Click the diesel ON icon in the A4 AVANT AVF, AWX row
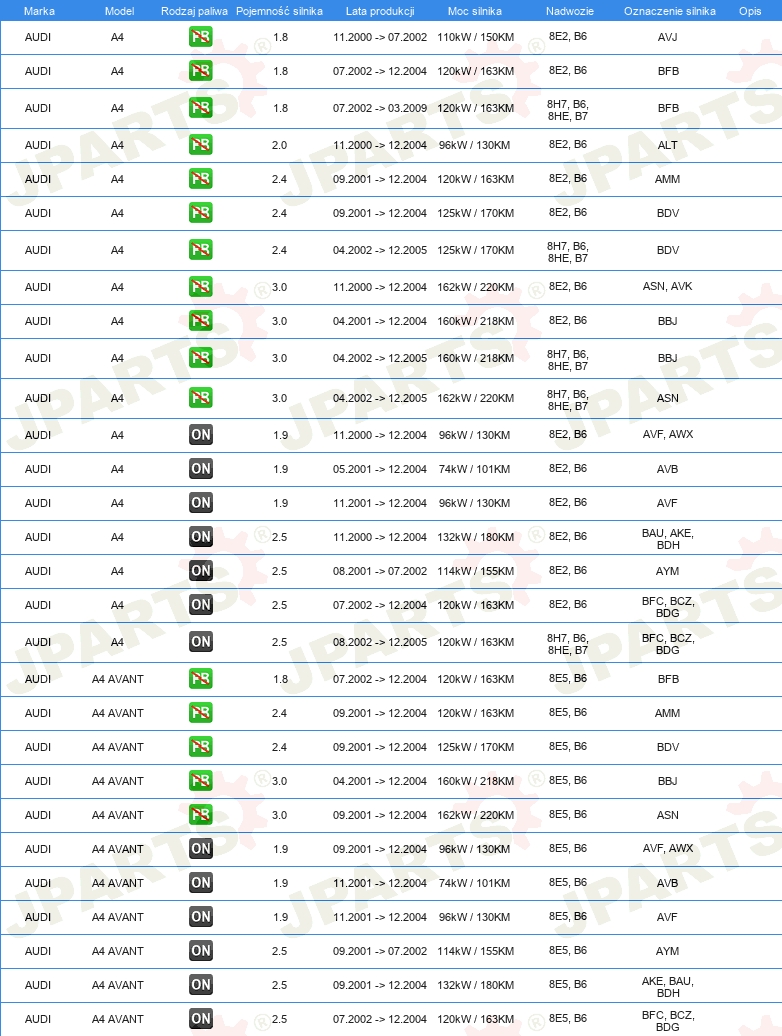The image size is (782, 1036). point(201,848)
